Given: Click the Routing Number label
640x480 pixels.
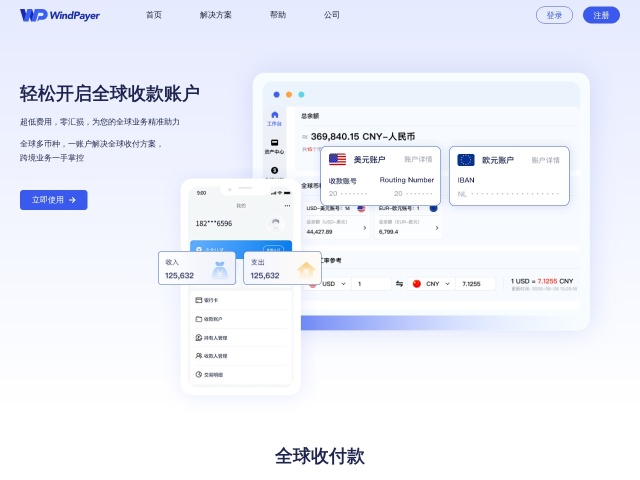Looking at the screenshot, I should pyautogui.click(x=407, y=180).
